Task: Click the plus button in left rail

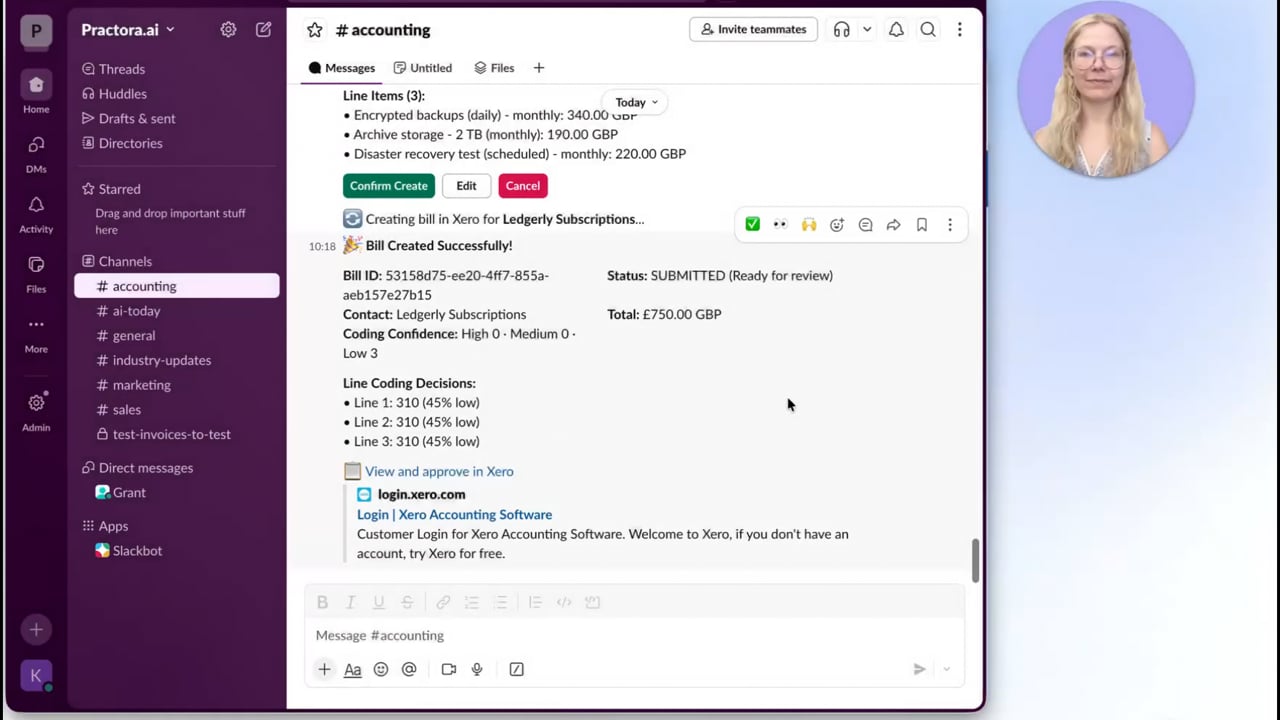Action: pyautogui.click(x=36, y=629)
